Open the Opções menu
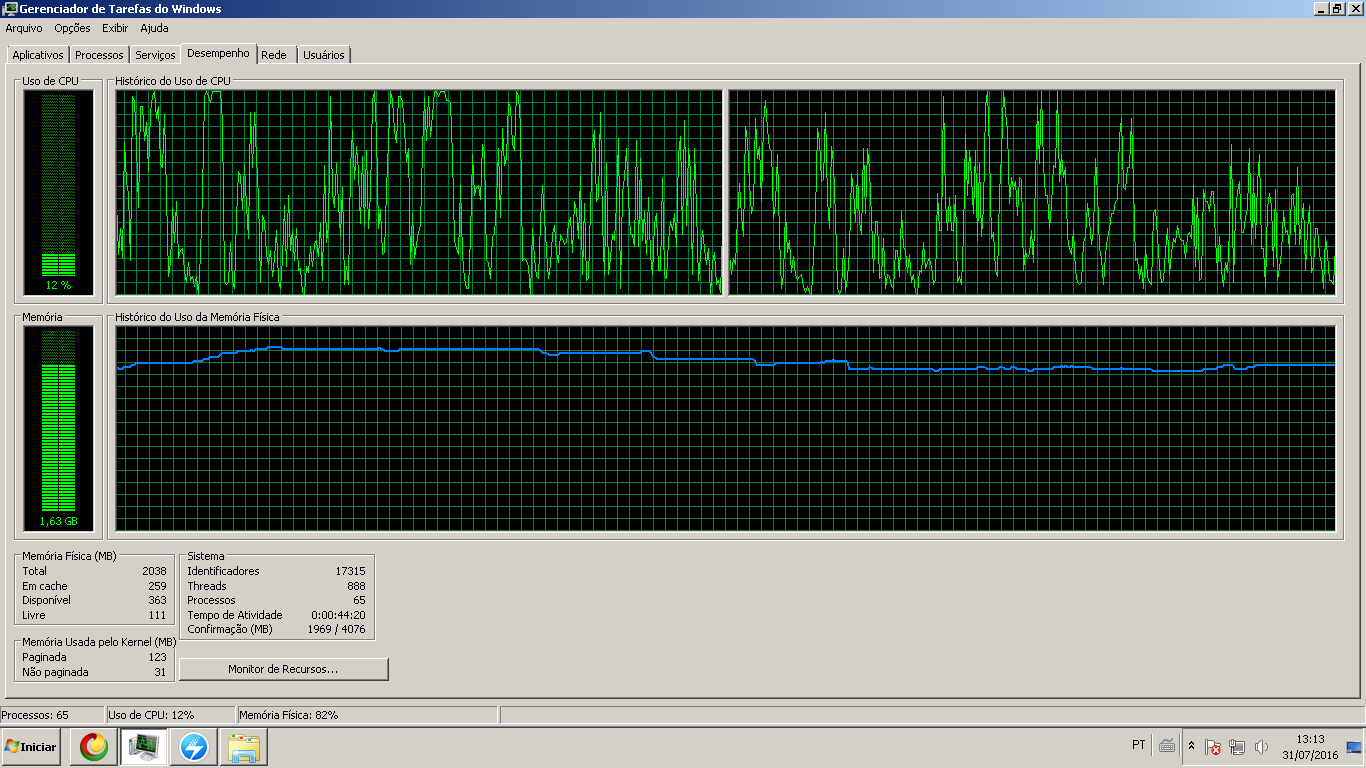Image resolution: width=1366 pixels, height=768 pixels. point(72,28)
